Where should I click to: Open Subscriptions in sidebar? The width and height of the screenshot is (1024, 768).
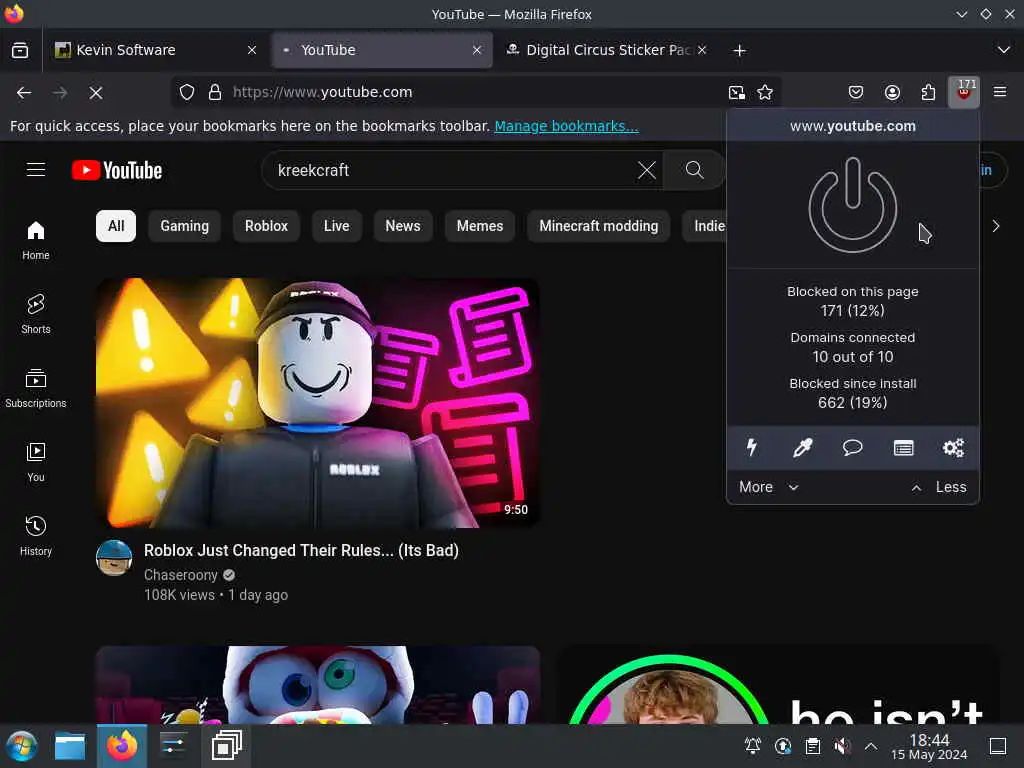(x=36, y=389)
